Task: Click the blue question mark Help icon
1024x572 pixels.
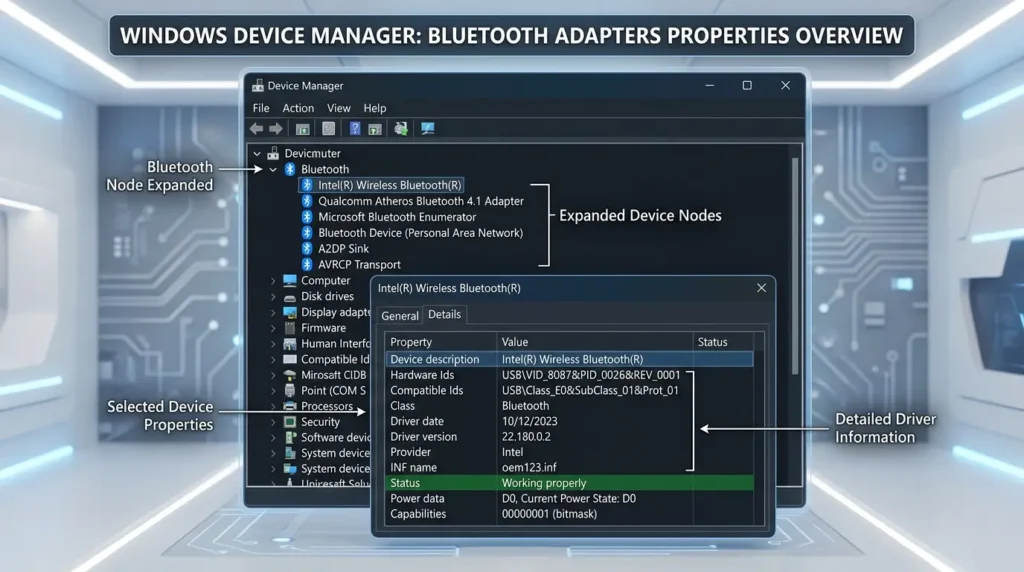Action: pos(355,129)
